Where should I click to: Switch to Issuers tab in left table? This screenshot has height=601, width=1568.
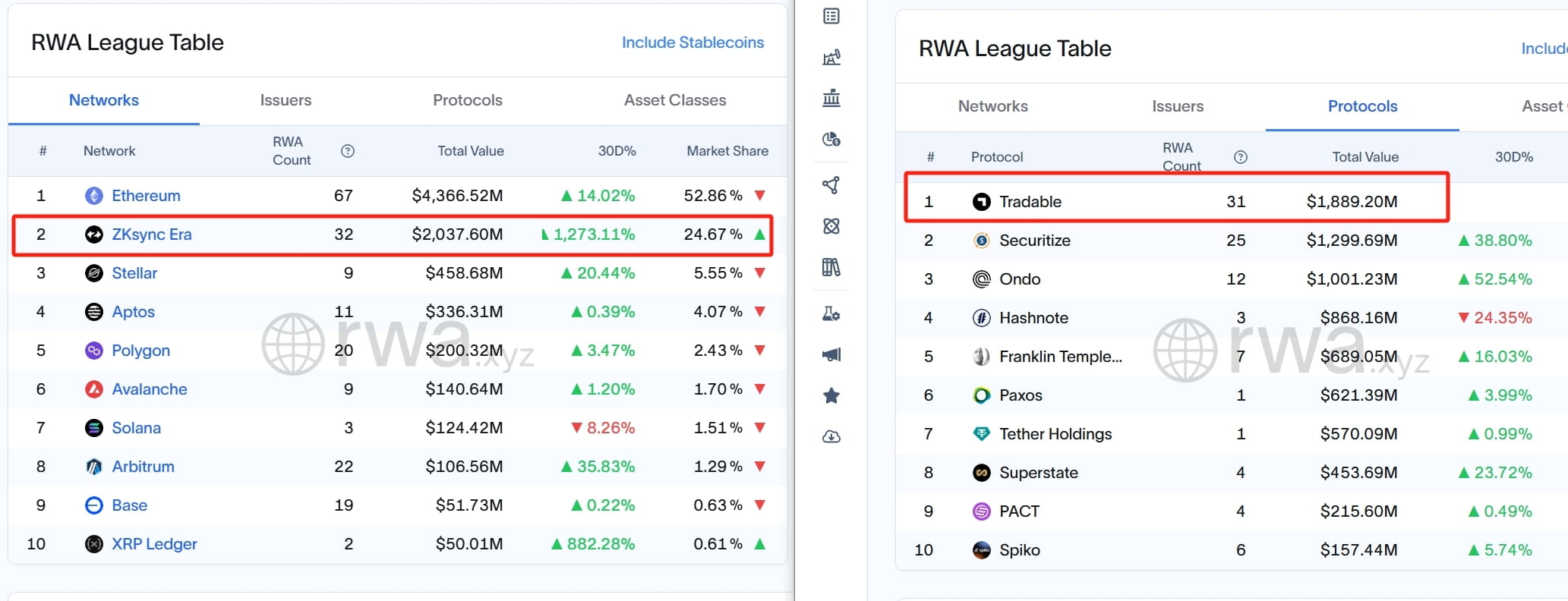click(286, 100)
